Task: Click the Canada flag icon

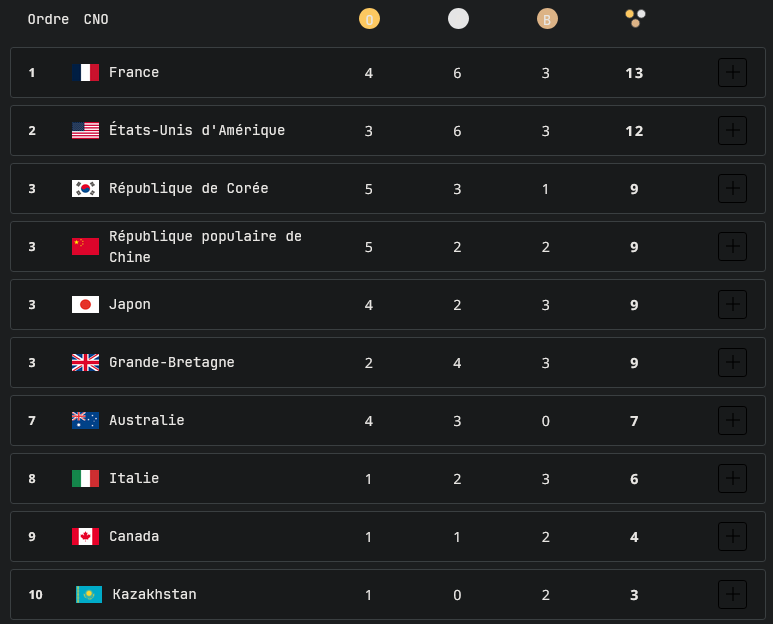Action: click(x=85, y=537)
